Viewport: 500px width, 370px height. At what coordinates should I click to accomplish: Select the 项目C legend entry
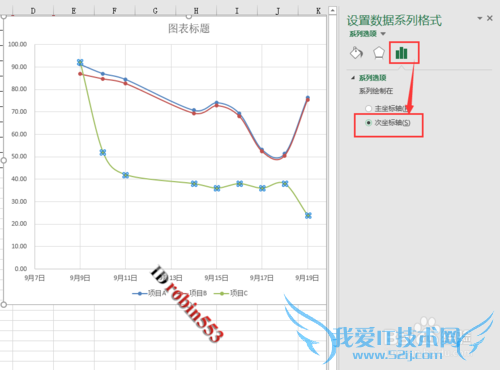[231, 293]
